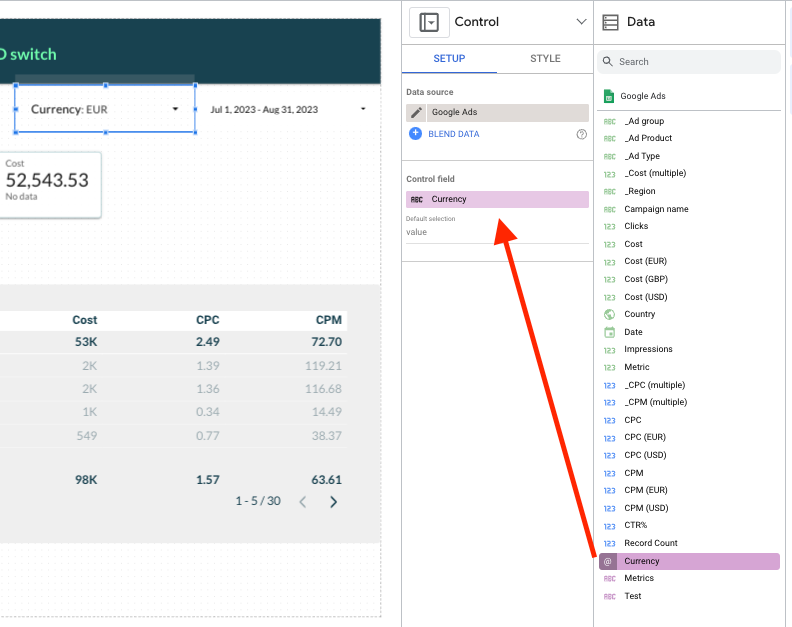Select the Currency control field chip

497,199
